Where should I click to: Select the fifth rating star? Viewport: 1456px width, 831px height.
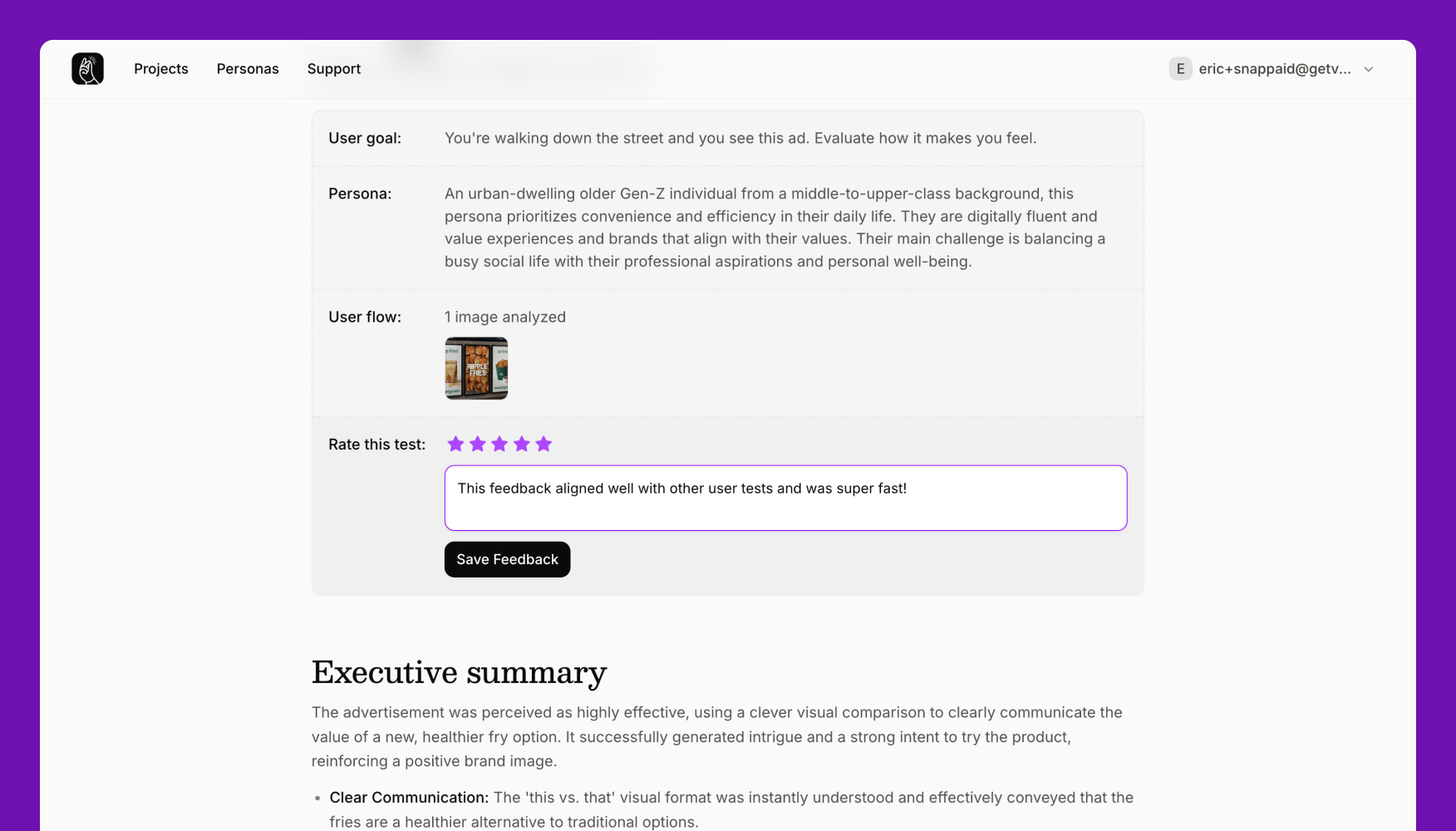click(x=544, y=444)
